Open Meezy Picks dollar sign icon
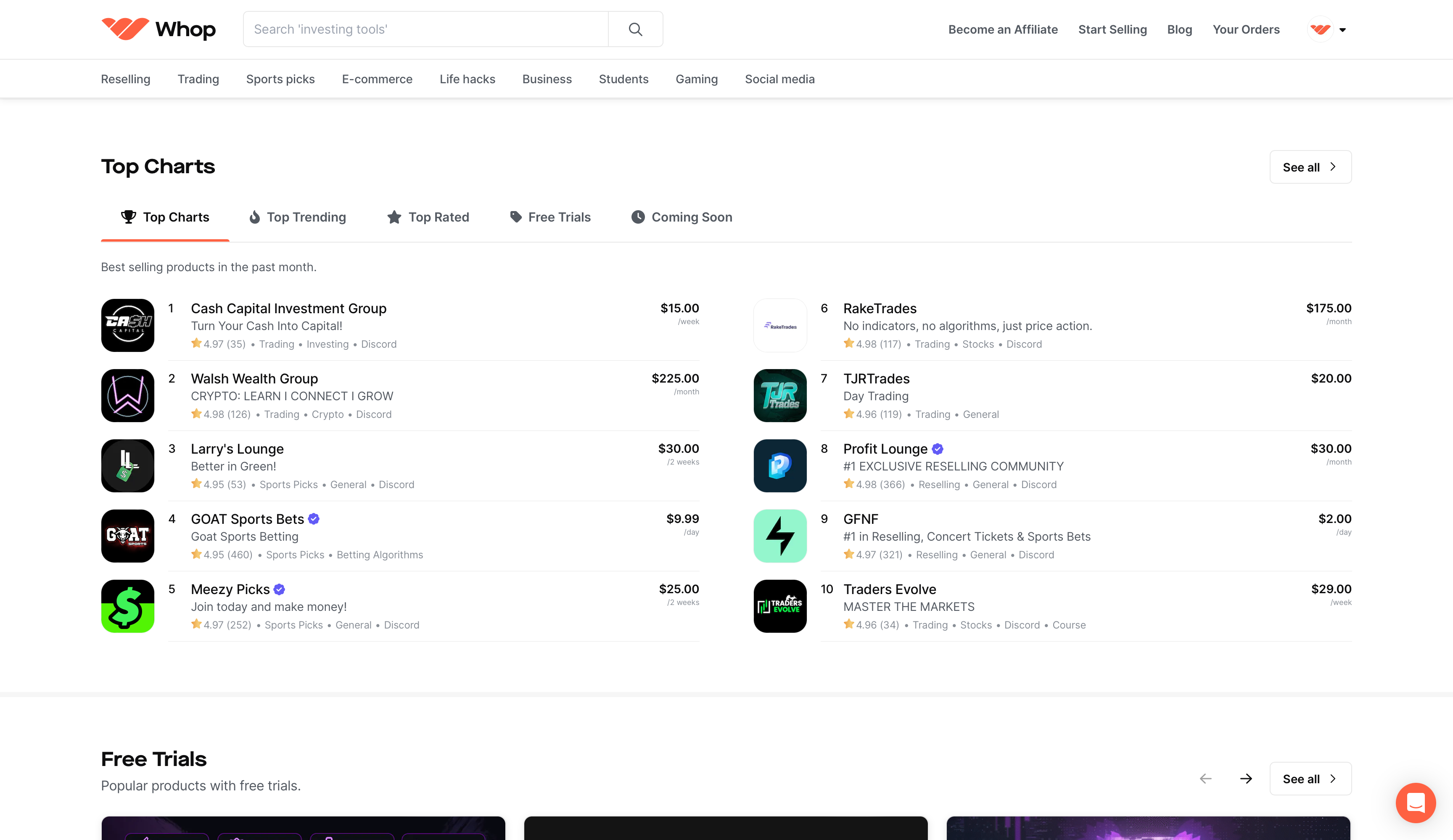The image size is (1453, 840). [127, 606]
